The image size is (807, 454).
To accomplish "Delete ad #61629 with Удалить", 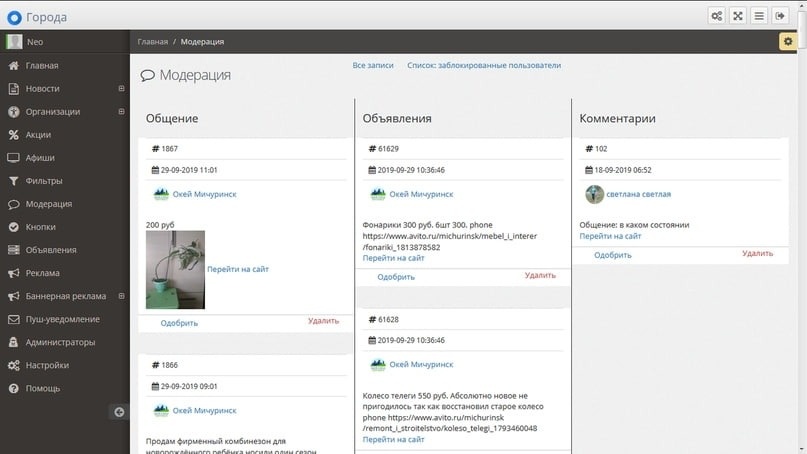I will 540,275.
